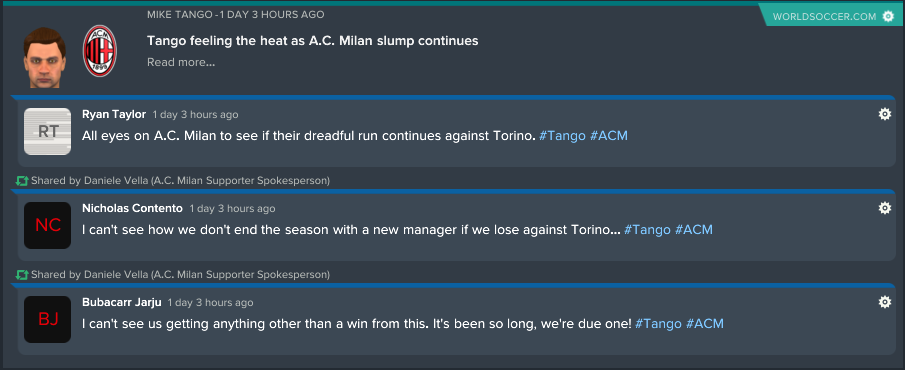Image resolution: width=905 pixels, height=370 pixels.
Task: Click the red NC avatar
Action: [47, 225]
